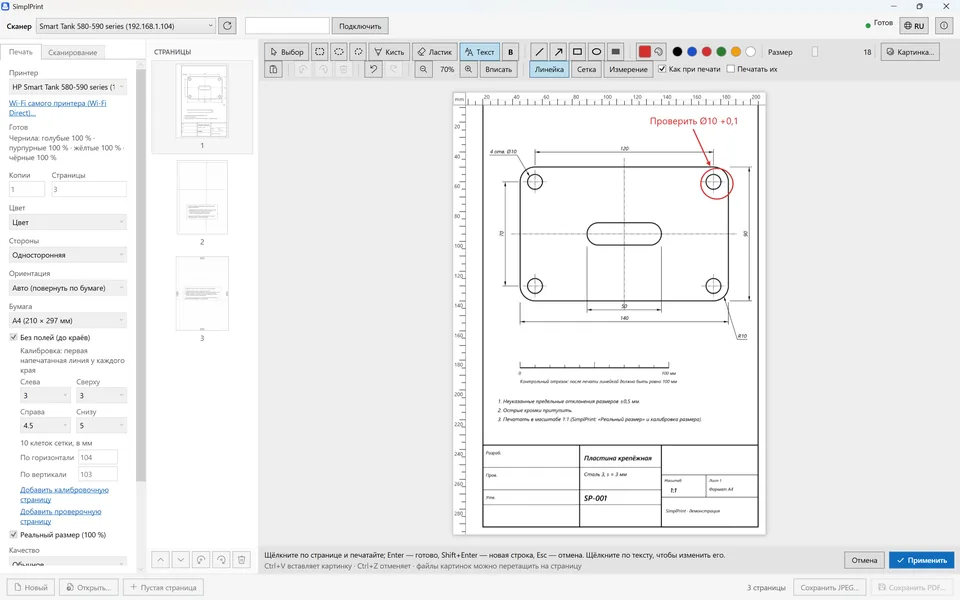The width and height of the screenshot is (960, 600).
Task: Open the info icon at top right
Action: pyautogui.click(x=944, y=26)
